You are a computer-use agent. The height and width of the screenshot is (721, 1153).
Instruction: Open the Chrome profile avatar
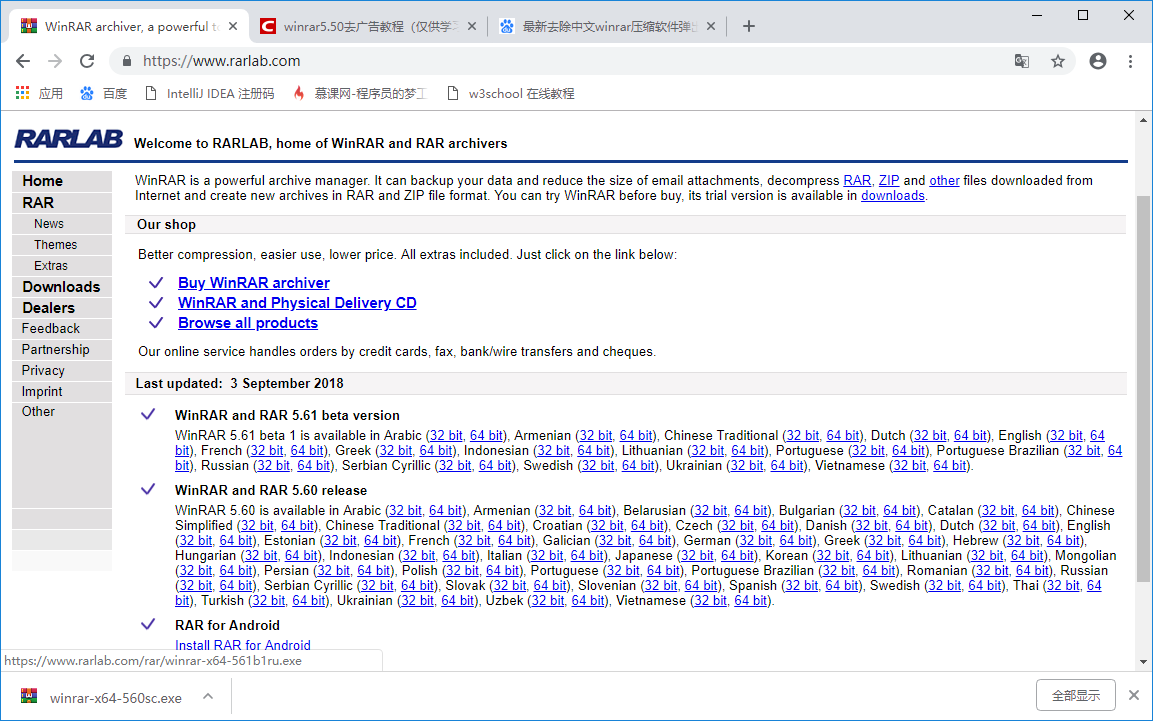click(x=1098, y=61)
